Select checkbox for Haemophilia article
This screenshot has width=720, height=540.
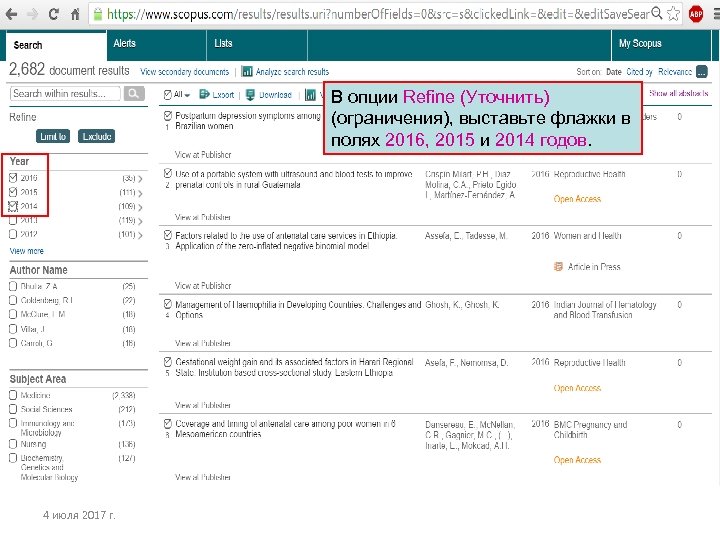(x=168, y=304)
